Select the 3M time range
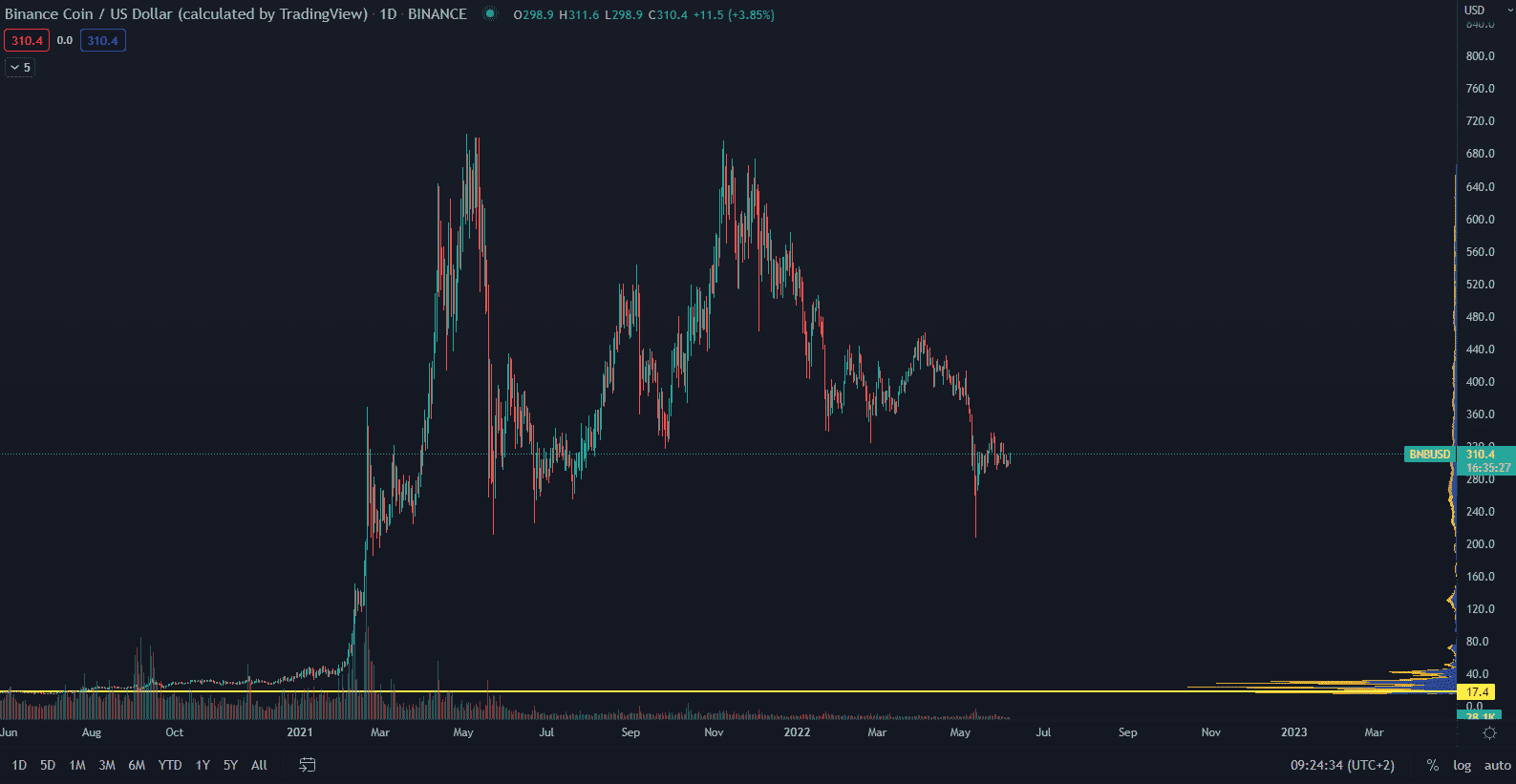 (x=107, y=765)
